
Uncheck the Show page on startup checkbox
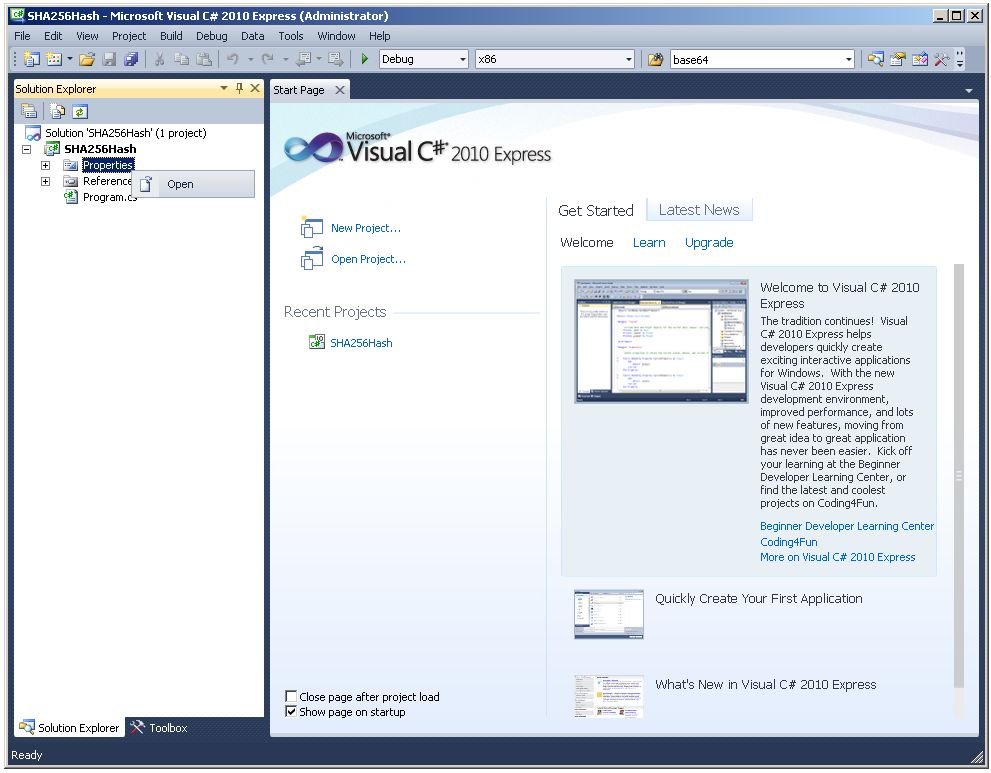click(x=291, y=712)
